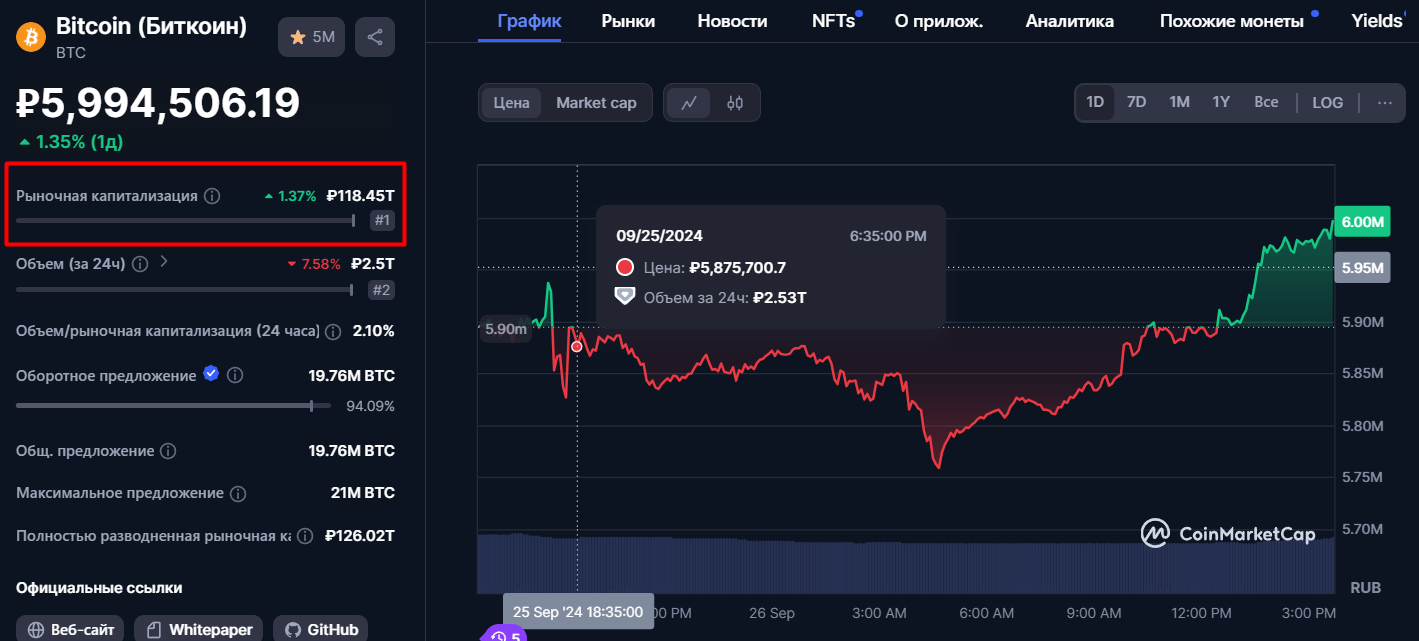Open info icon beside Рыночная капитализация

[x=212, y=196]
